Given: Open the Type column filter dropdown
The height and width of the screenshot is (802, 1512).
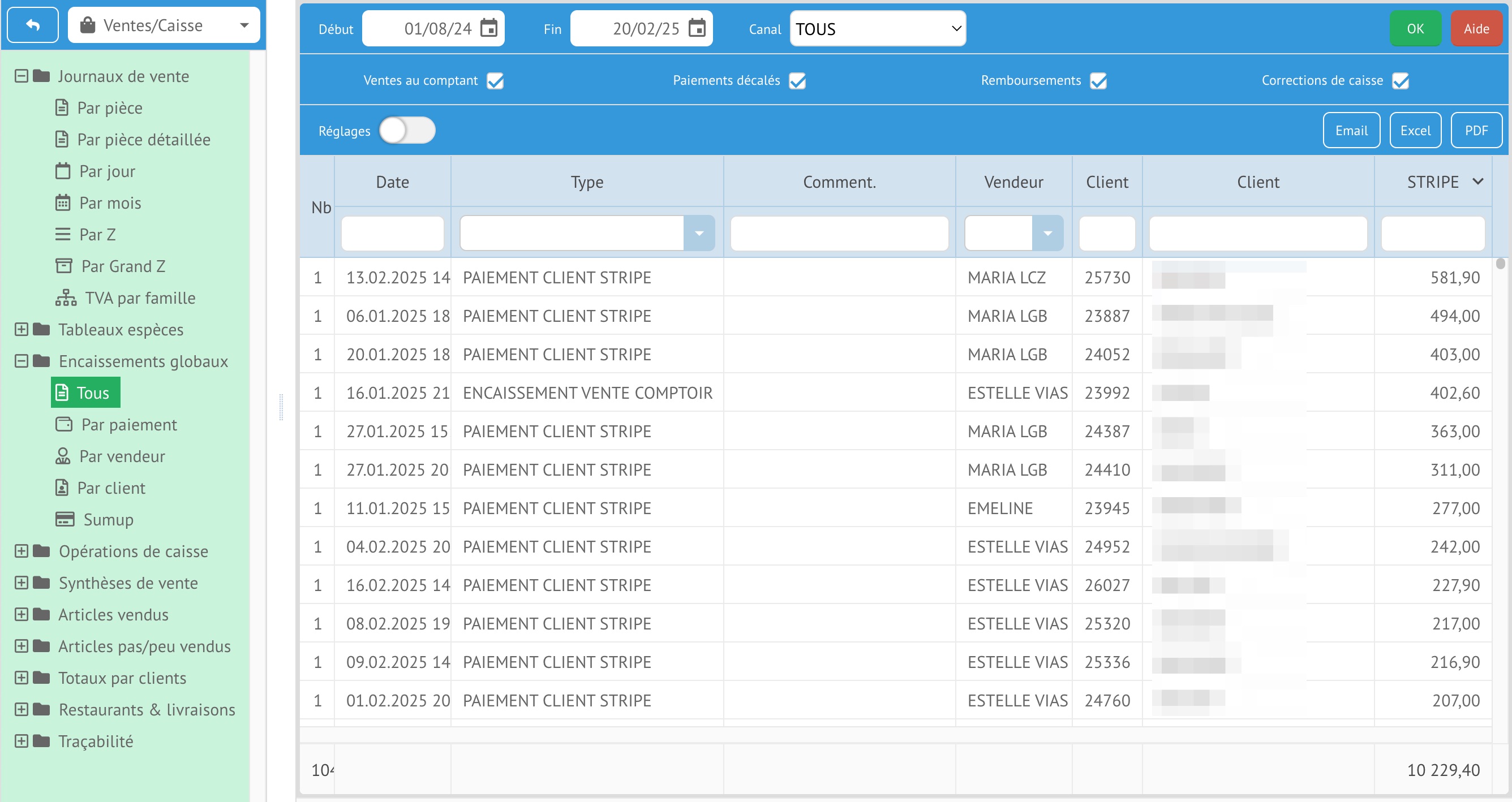Looking at the screenshot, I should point(698,234).
